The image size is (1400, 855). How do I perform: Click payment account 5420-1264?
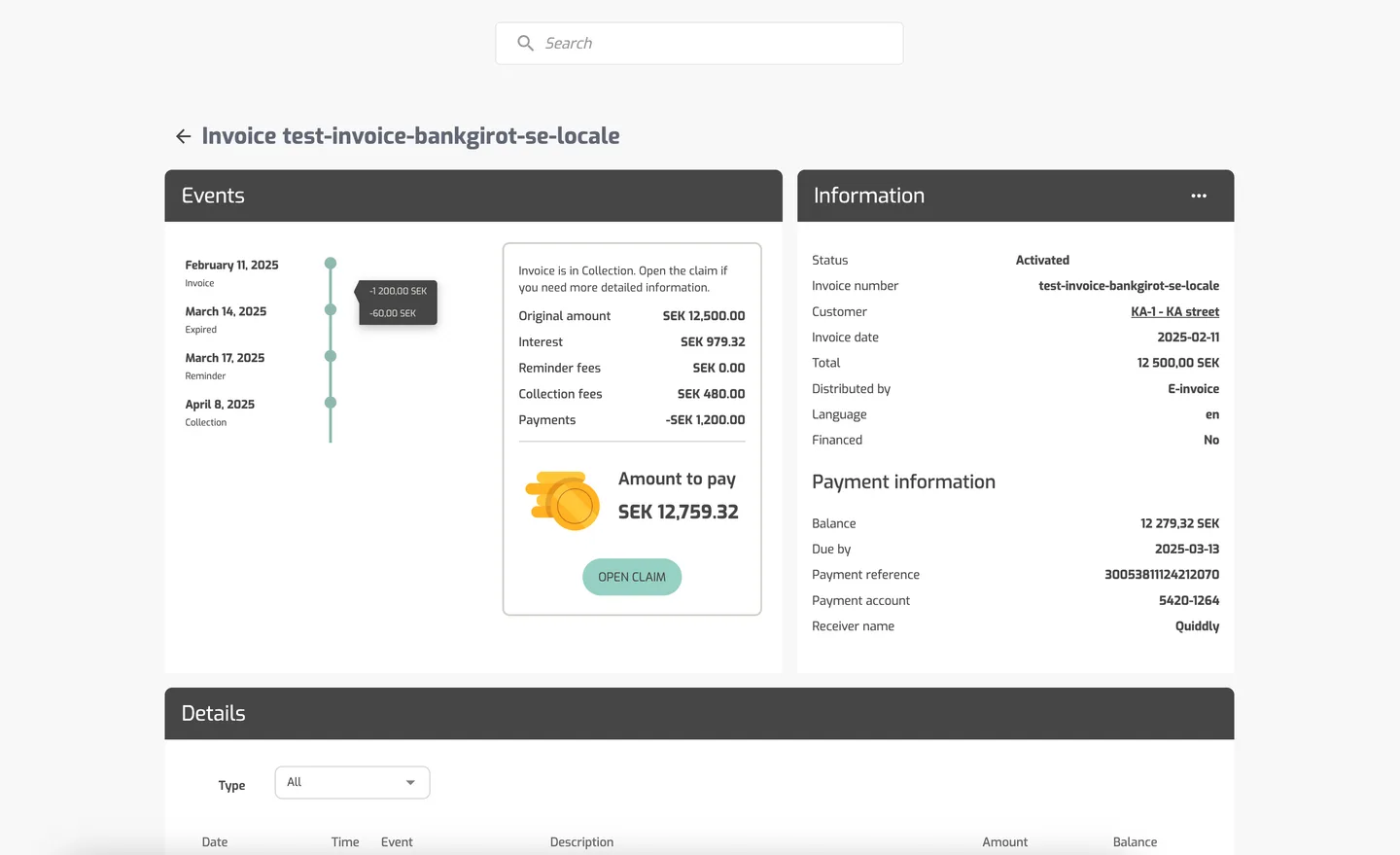(1189, 601)
